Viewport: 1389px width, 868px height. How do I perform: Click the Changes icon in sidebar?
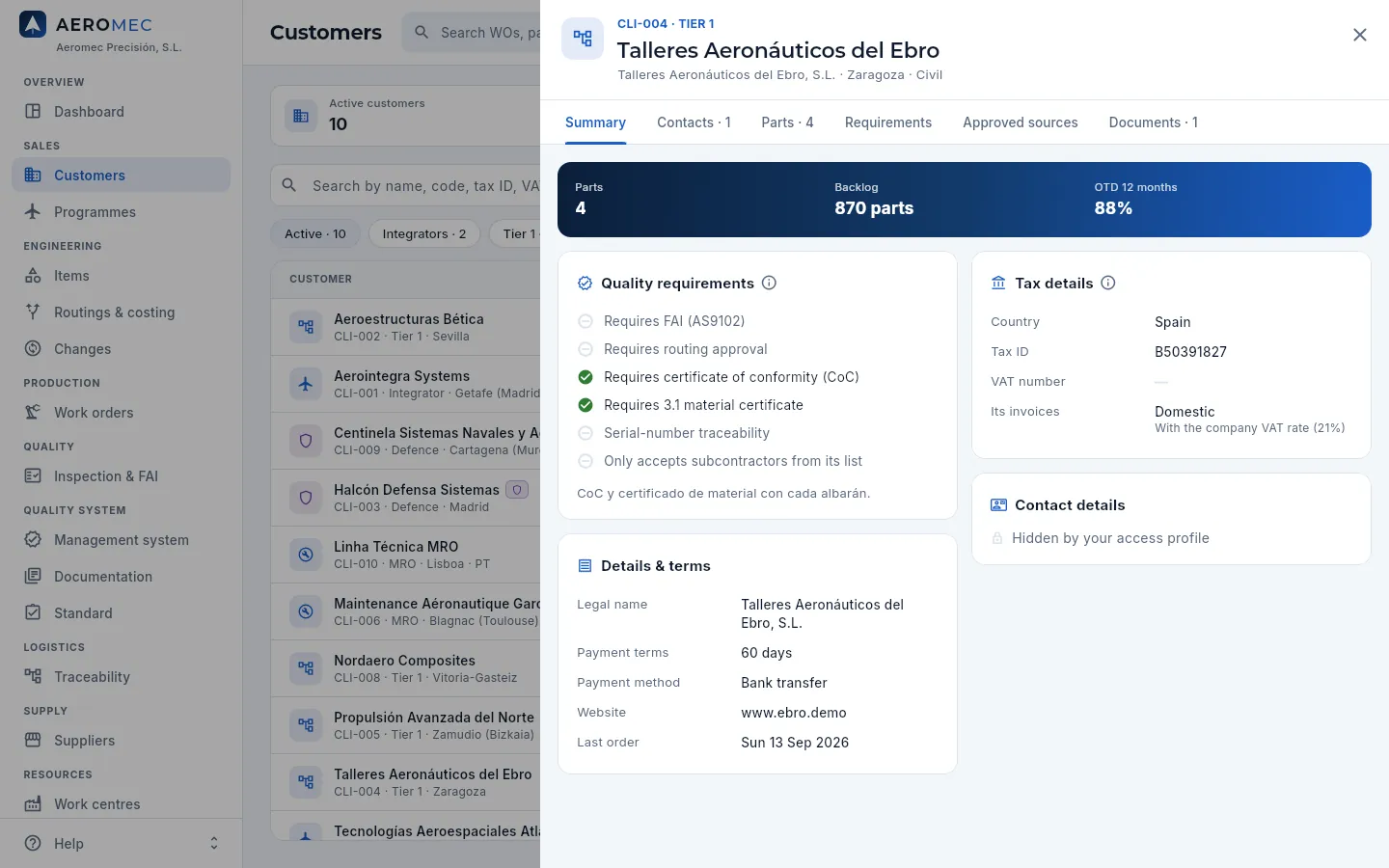pyautogui.click(x=33, y=348)
